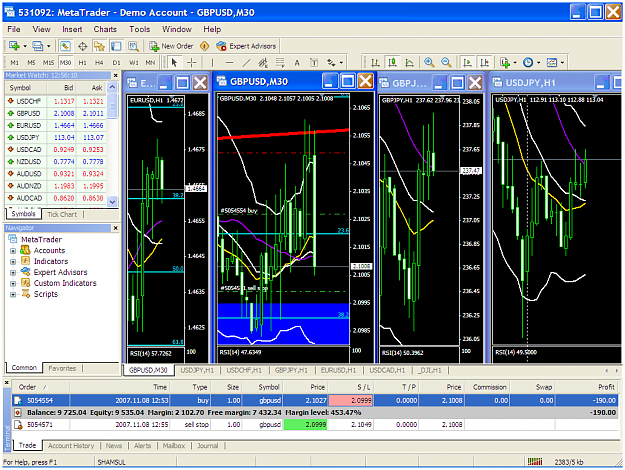
Task: Toggle the Data Window crosshair icon
Action: point(83,46)
